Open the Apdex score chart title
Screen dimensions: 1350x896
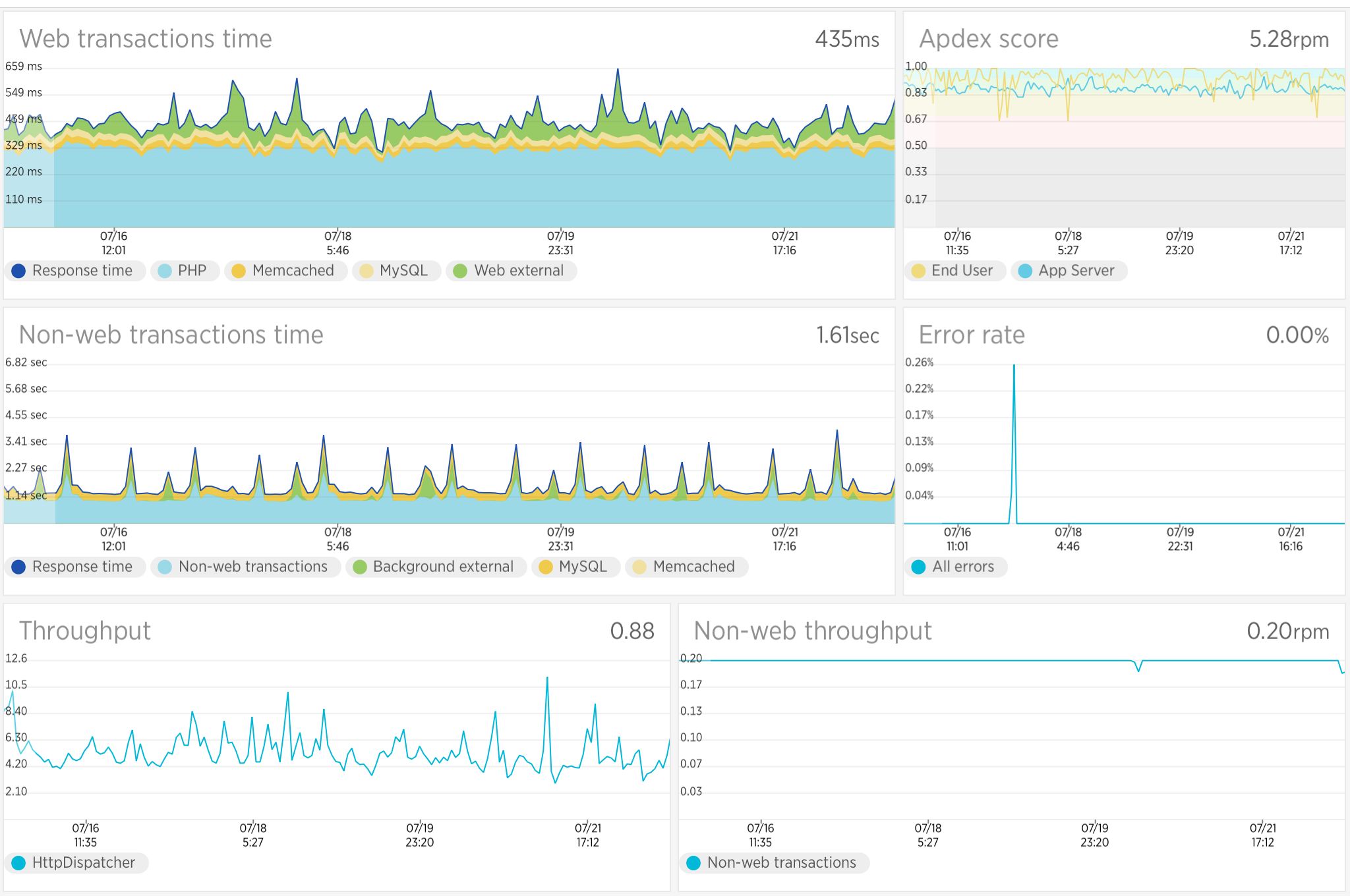tap(989, 39)
